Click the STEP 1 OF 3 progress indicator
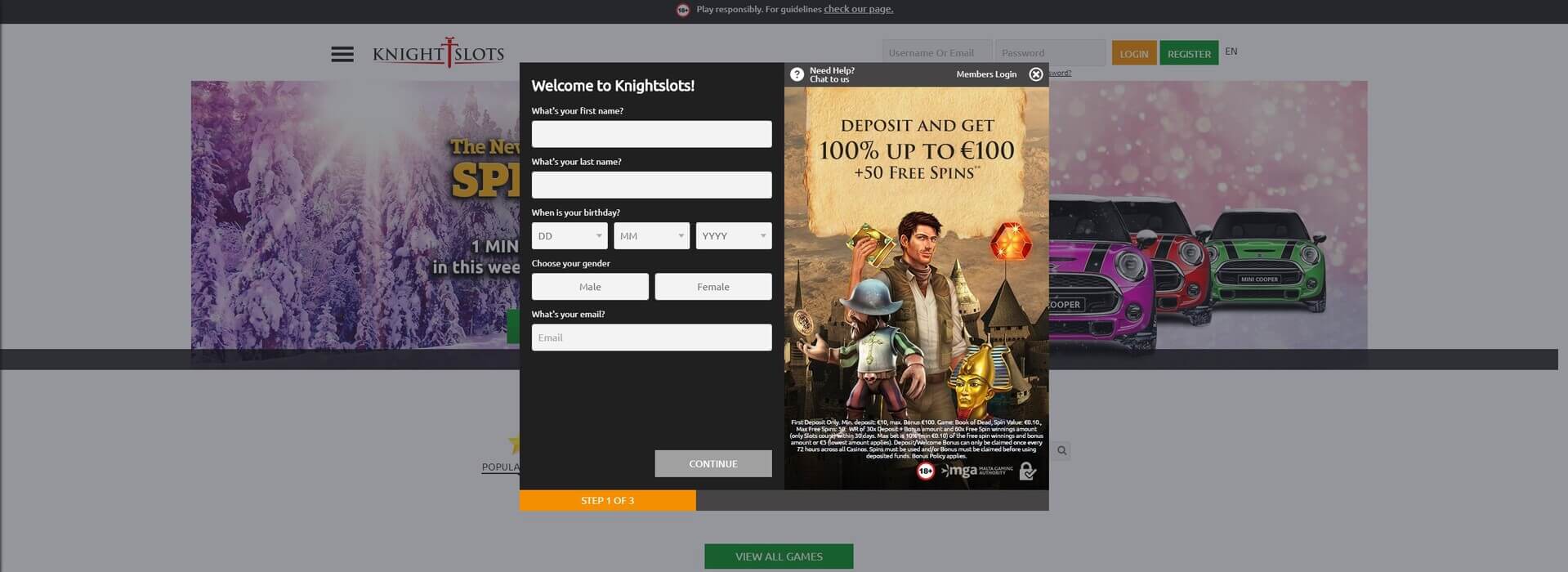Viewport: 1568px width, 572px height. pos(607,500)
